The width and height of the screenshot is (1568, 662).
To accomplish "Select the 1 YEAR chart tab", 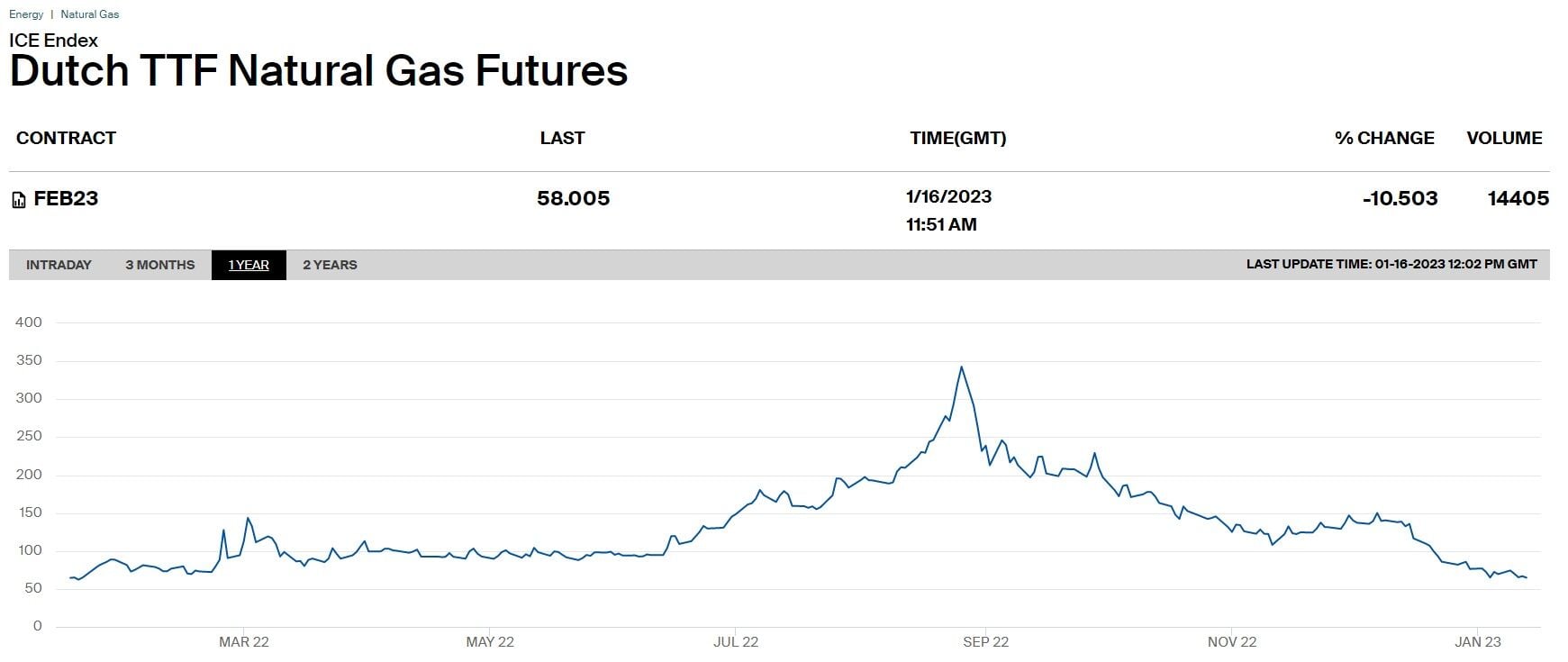I will tap(249, 265).
